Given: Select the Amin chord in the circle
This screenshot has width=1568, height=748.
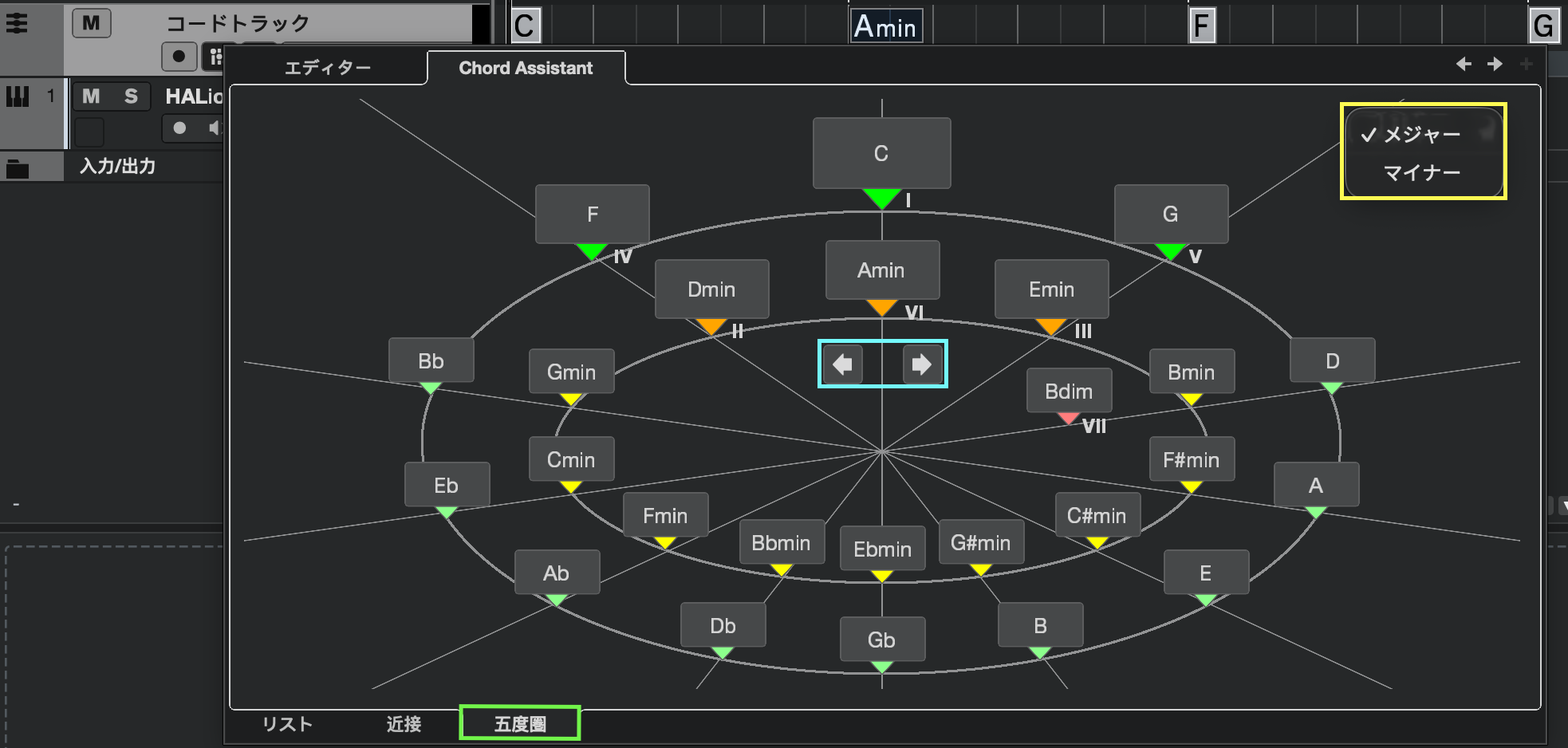Looking at the screenshot, I should point(881,270).
